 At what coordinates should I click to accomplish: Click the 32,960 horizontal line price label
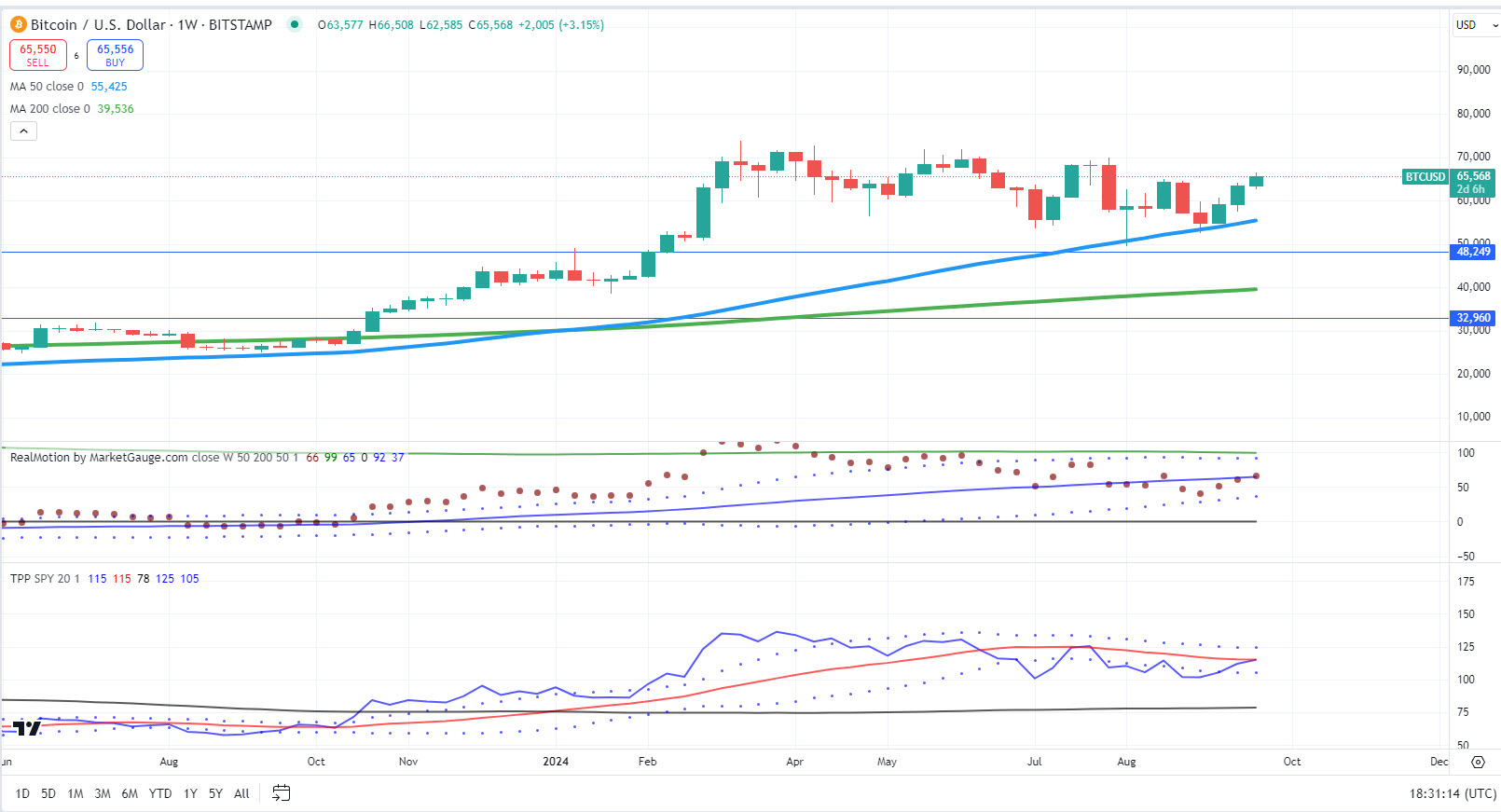(1473, 318)
